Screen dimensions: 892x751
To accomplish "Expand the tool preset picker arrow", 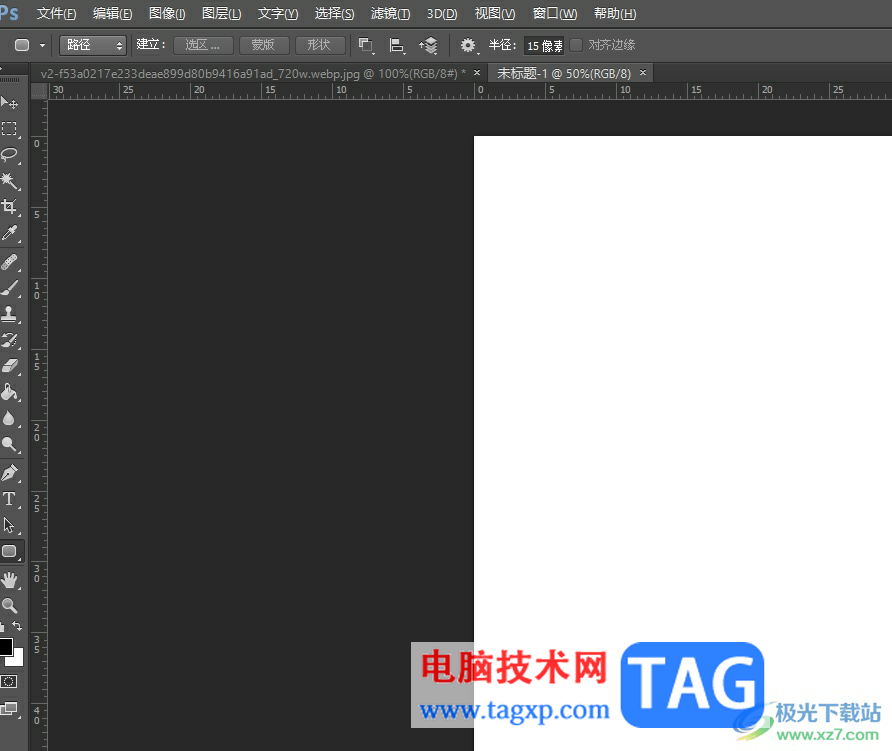I will (x=42, y=45).
